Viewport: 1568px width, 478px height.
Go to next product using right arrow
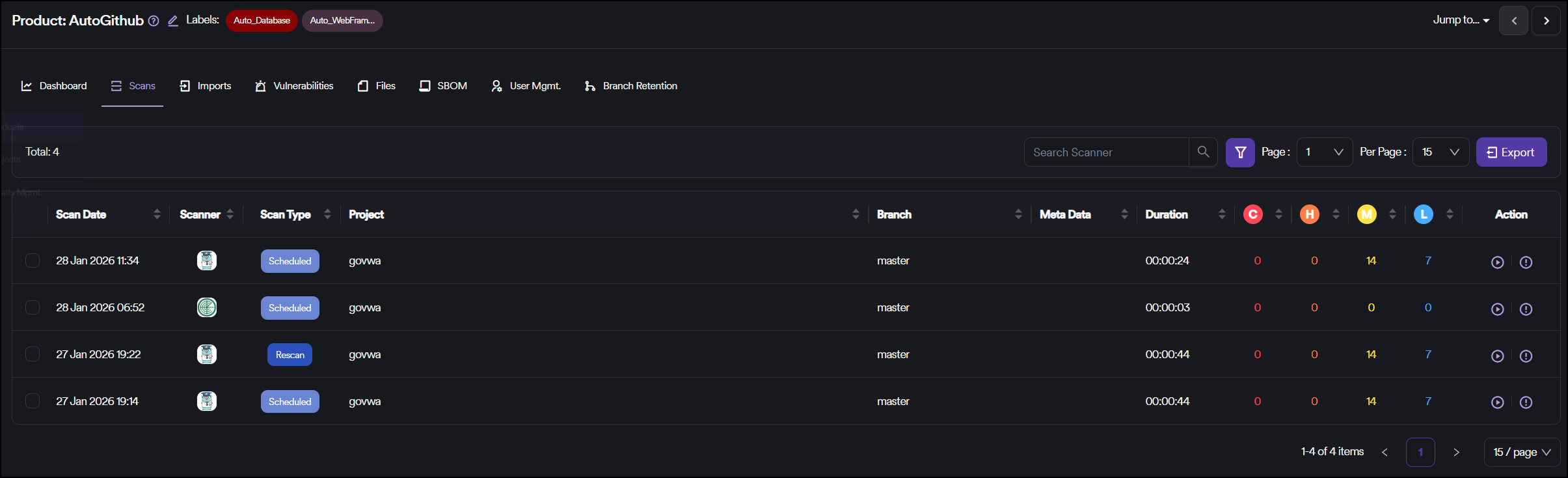1546,21
